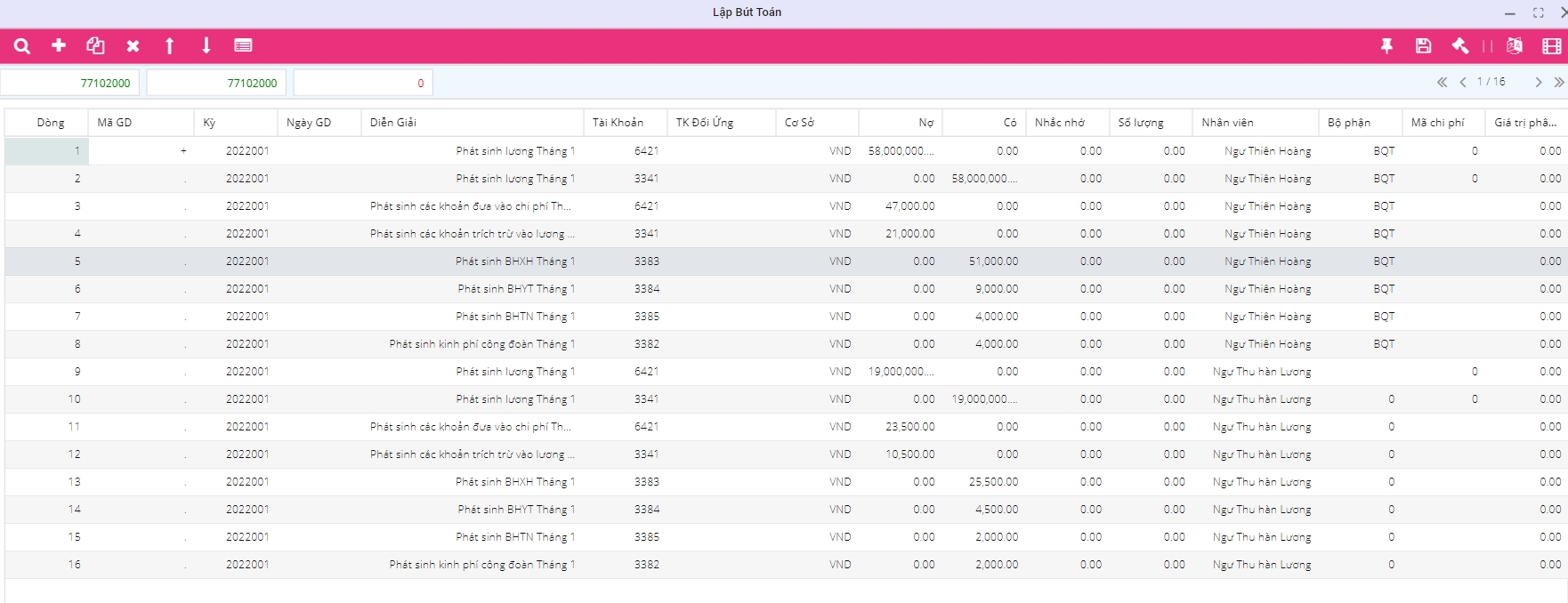Move row up with up arrow icon
The height and width of the screenshot is (603, 1568).
point(169,46)
